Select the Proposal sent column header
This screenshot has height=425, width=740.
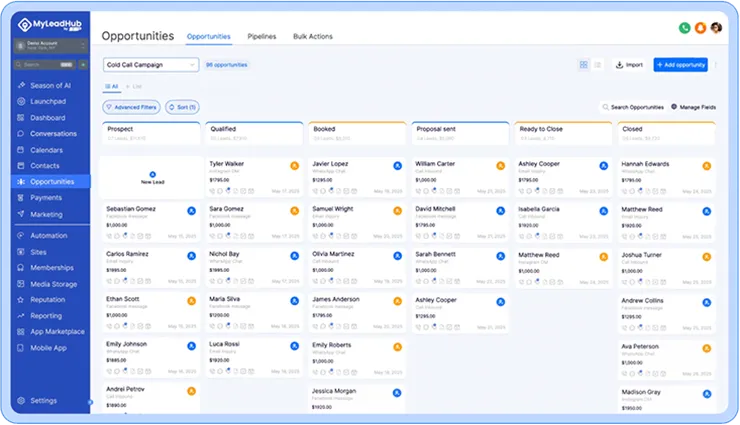coord(460,133)
